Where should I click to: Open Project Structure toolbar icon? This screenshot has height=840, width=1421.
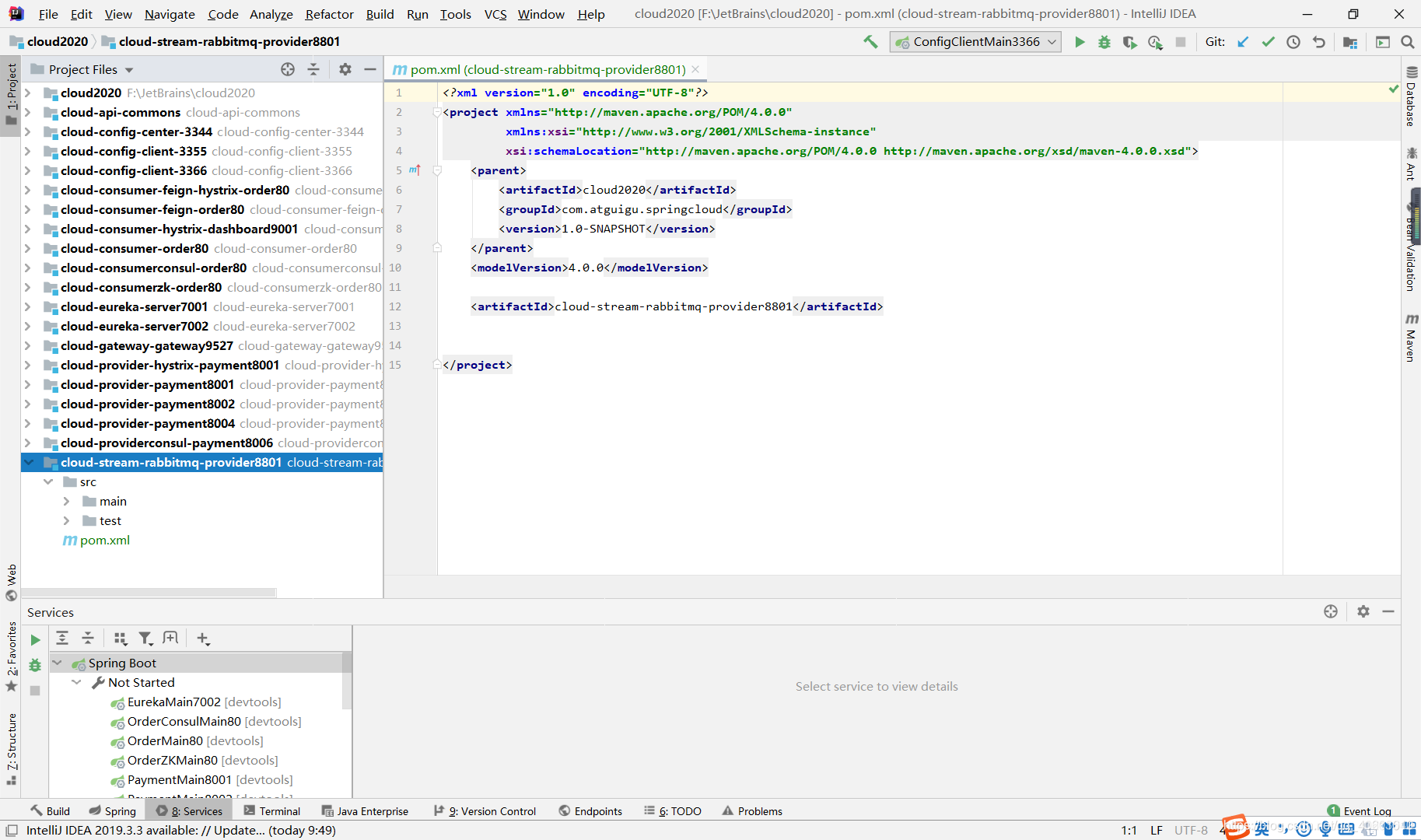(1350, 42)
